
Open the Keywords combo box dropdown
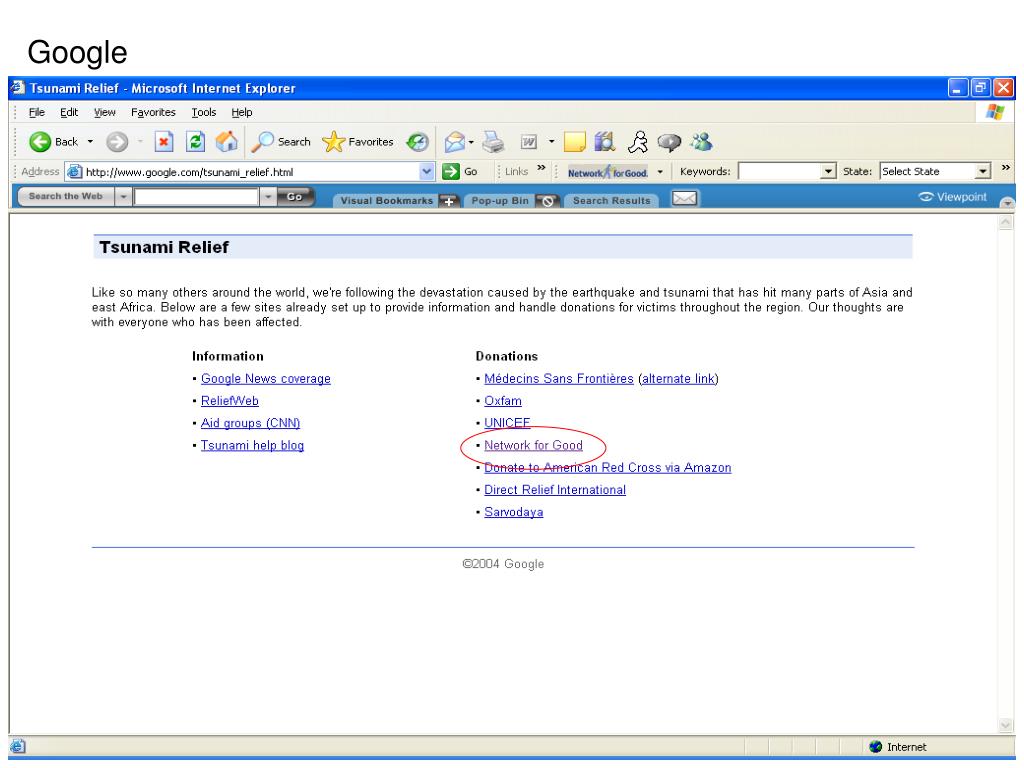click(828, 172)
